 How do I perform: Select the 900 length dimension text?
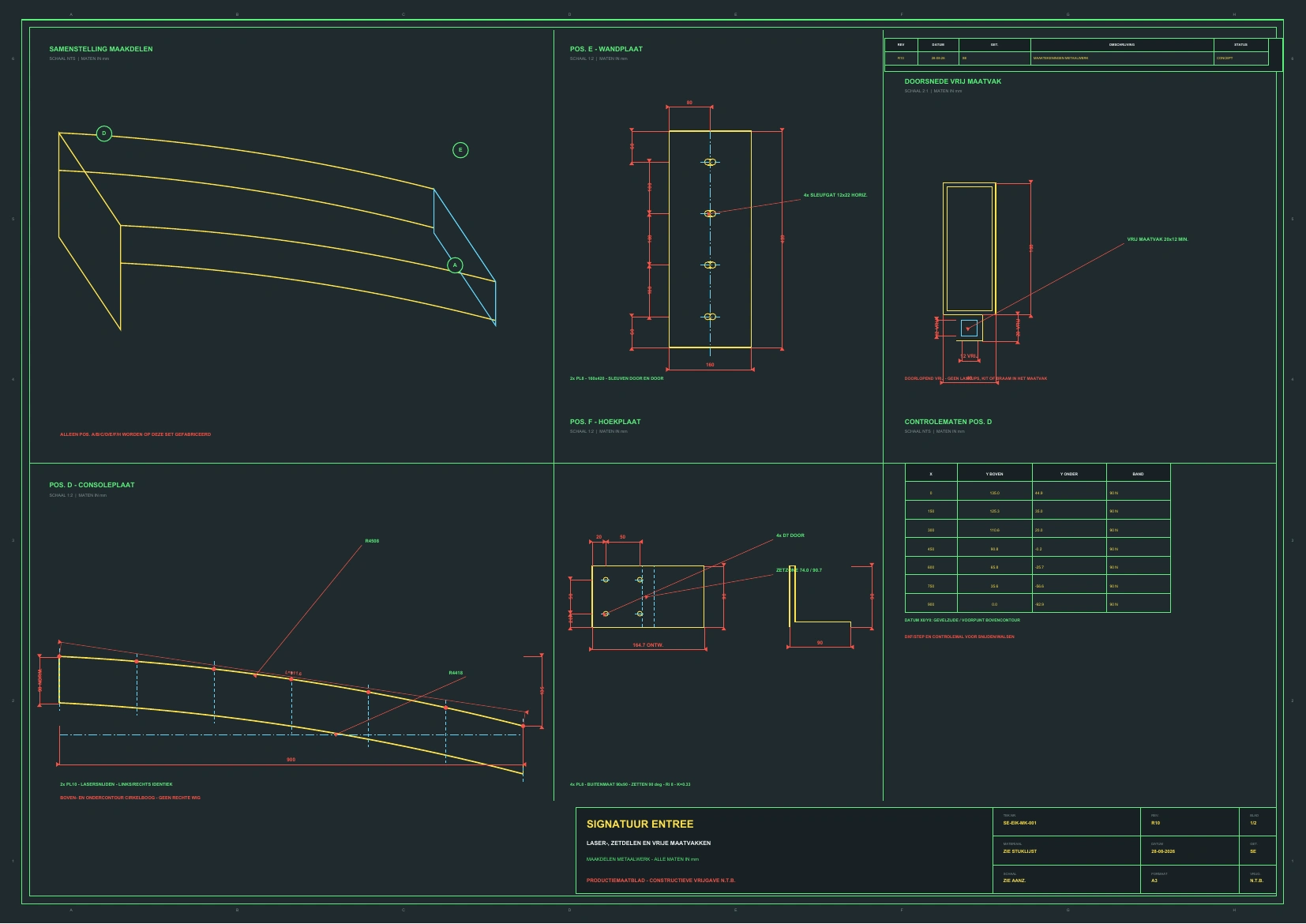291,760
